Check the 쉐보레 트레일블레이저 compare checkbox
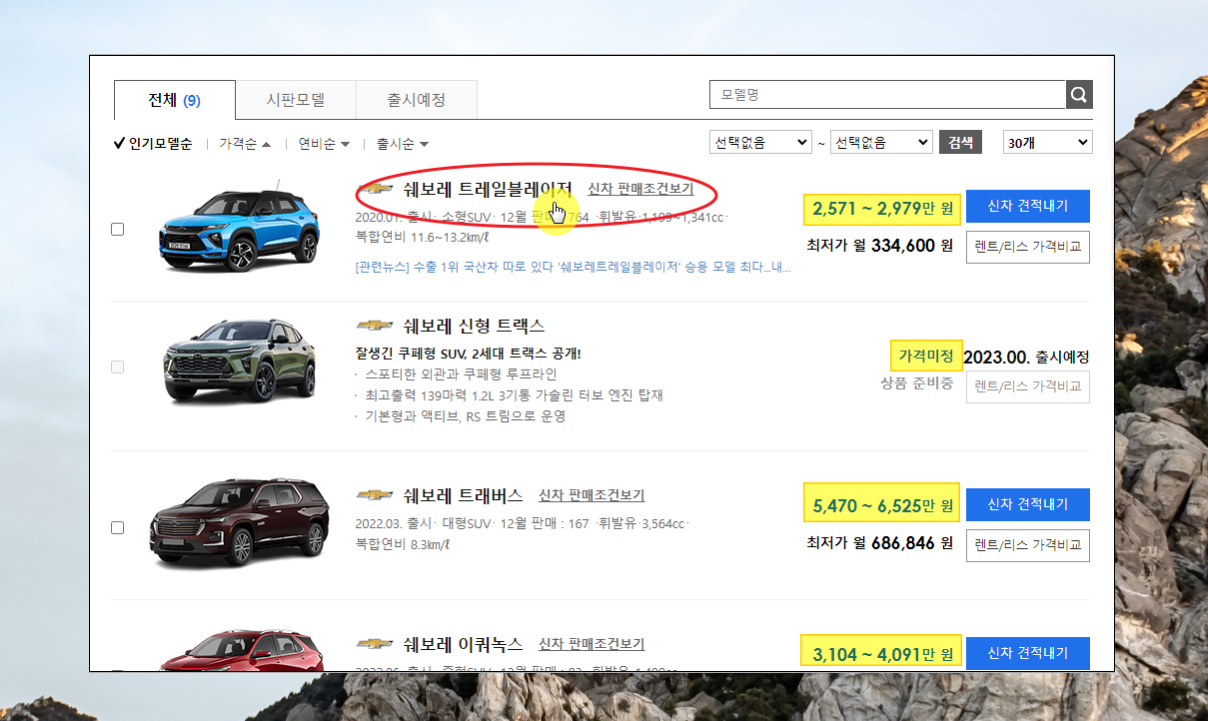Viewport: 1208px width, 721px height. [x=117, y=229]
